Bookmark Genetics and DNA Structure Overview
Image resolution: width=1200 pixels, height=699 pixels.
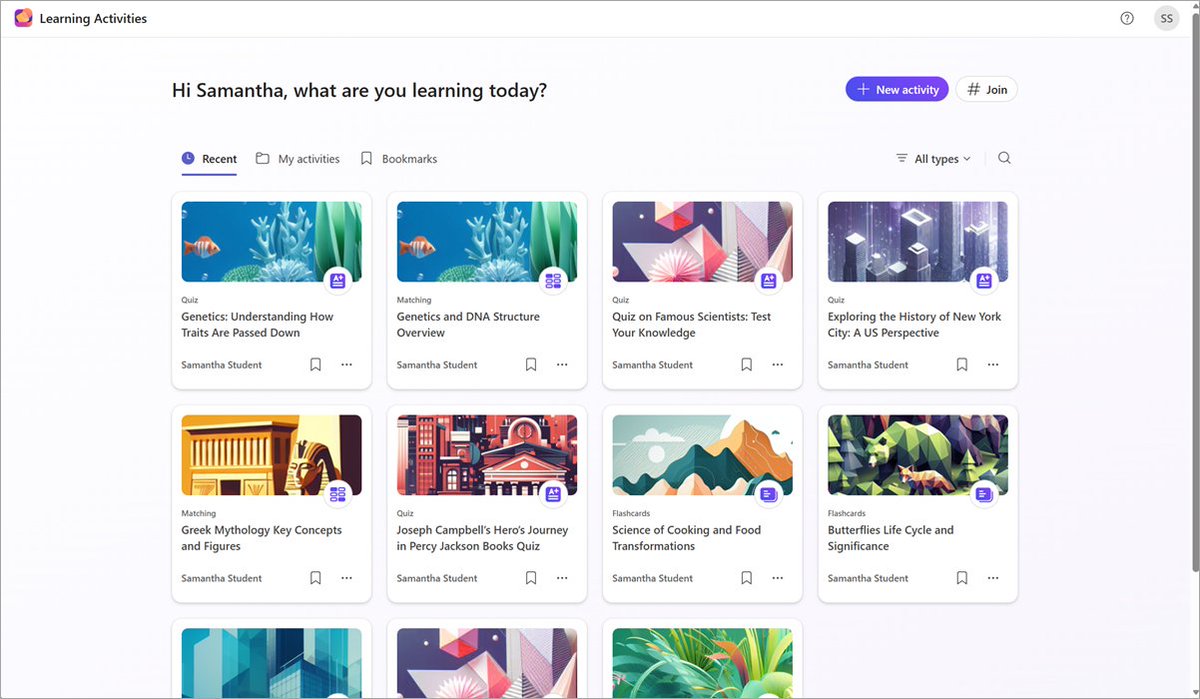tap(531, 365)
